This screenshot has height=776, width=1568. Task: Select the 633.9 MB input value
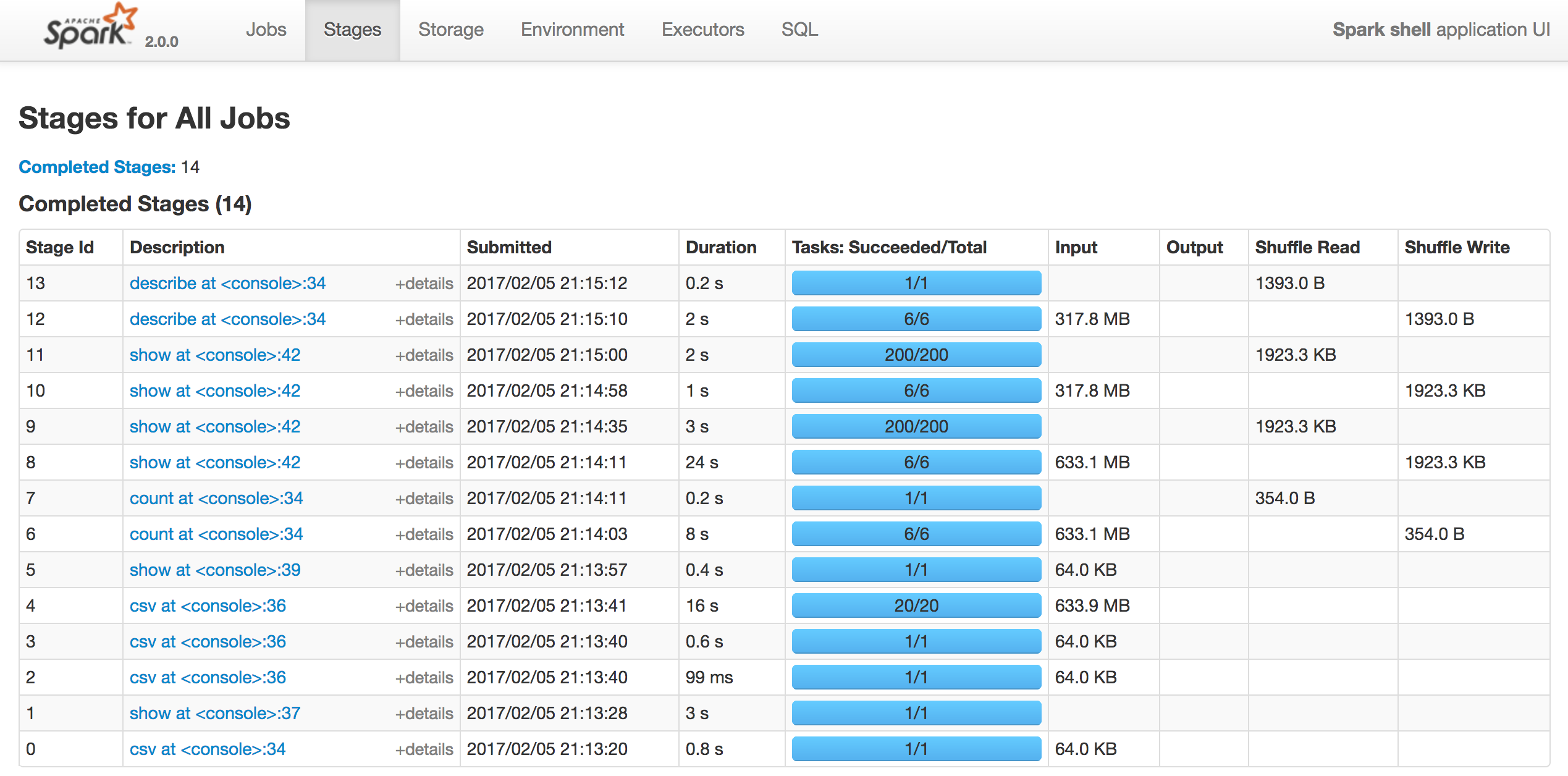[1092, 605]
